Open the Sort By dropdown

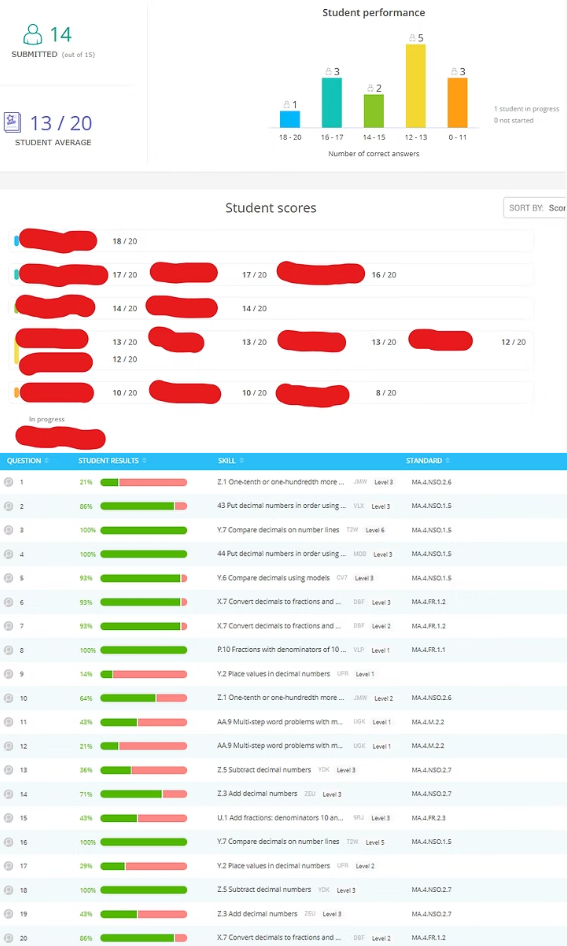(x=535, y=208)
